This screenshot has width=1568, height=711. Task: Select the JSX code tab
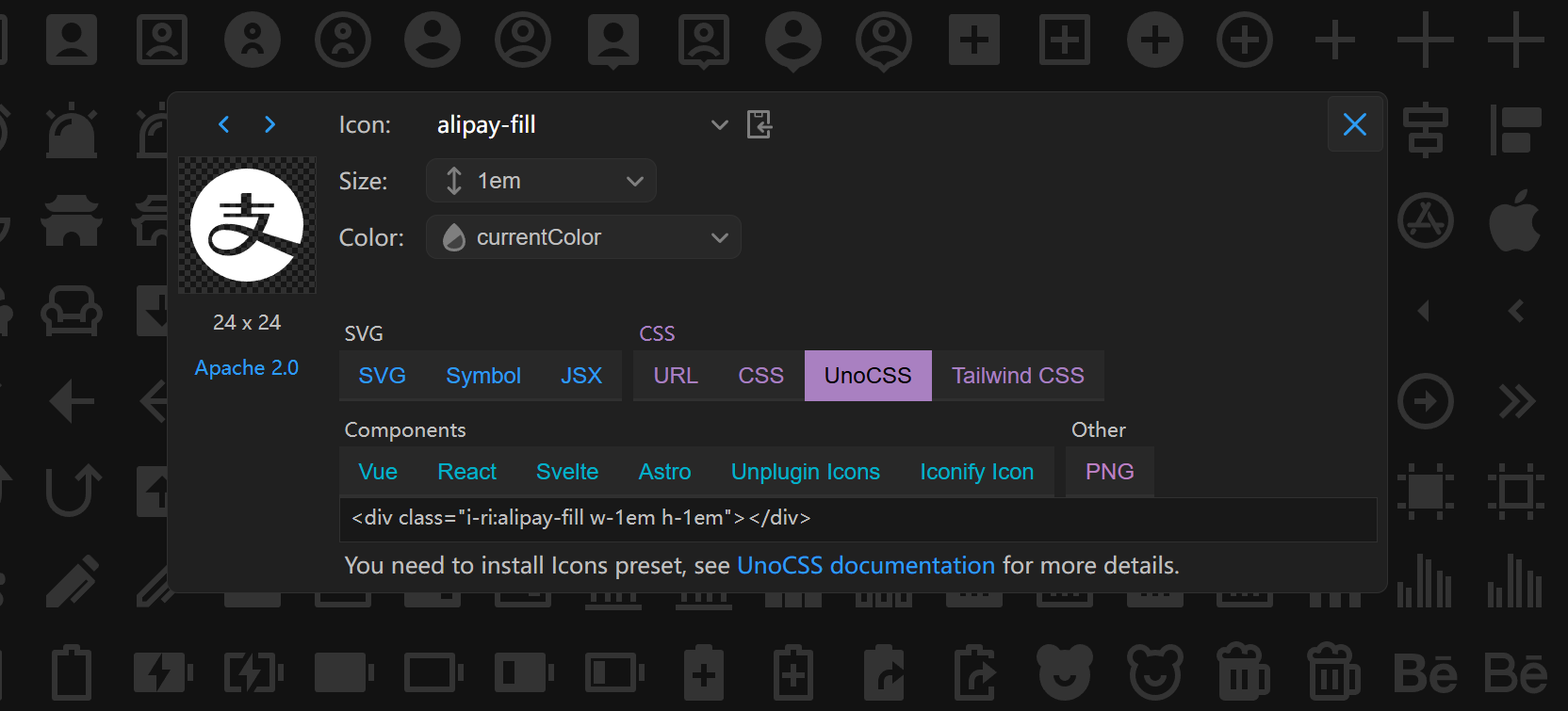[x=580, y=376]
